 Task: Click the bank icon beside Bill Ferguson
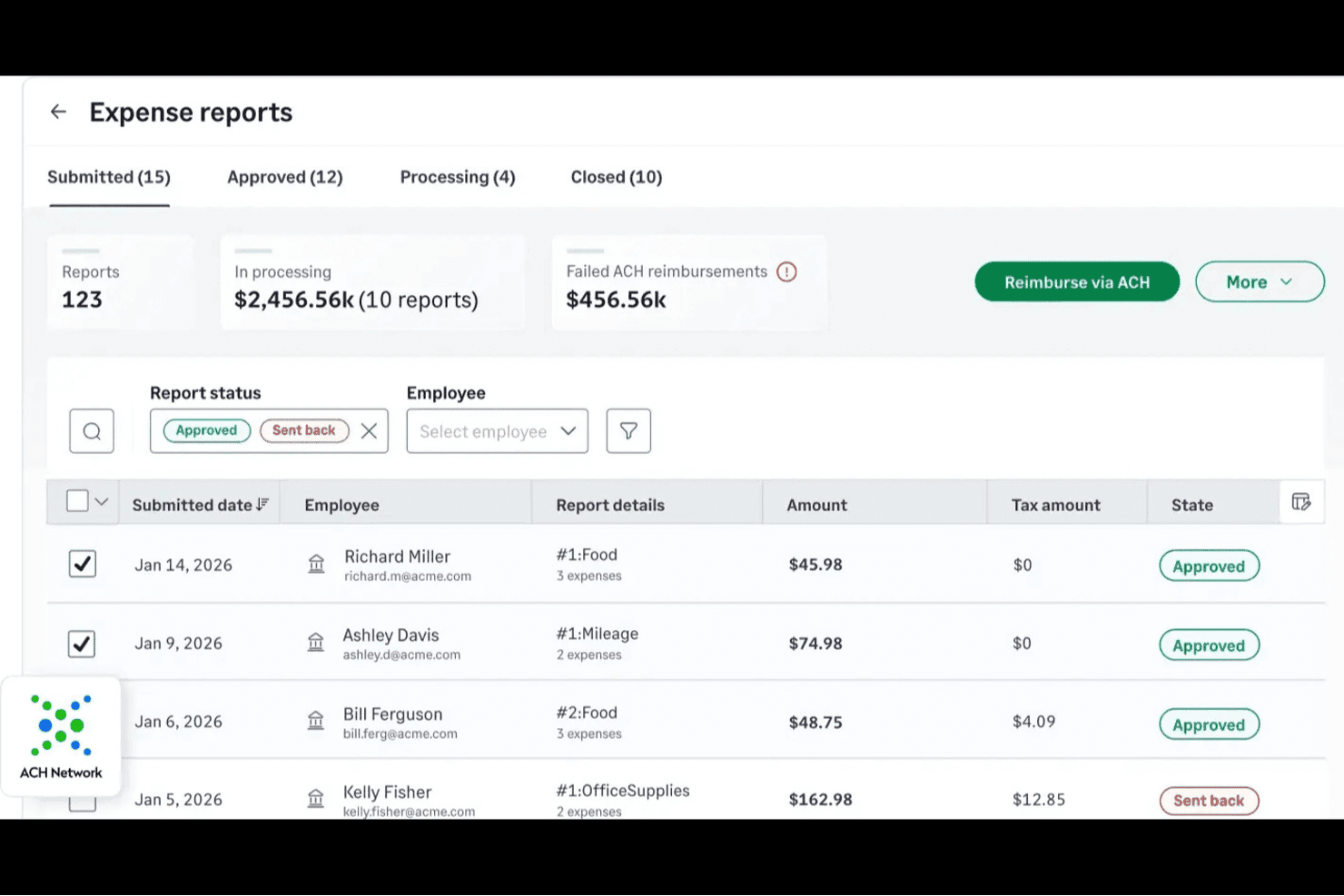tap(316, 721)
